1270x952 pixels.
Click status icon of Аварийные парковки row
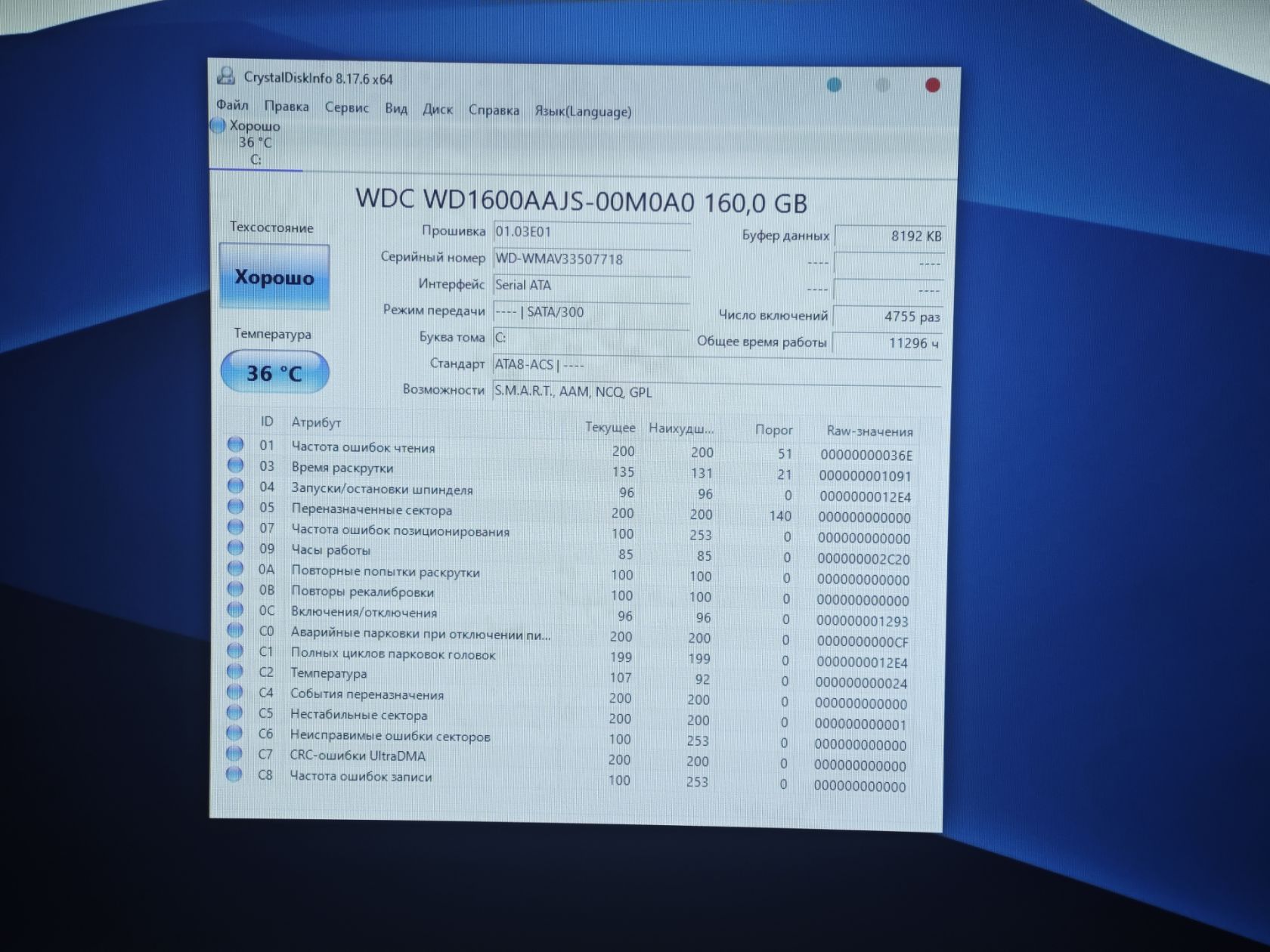pyautogui.click(x=235, y=630)
